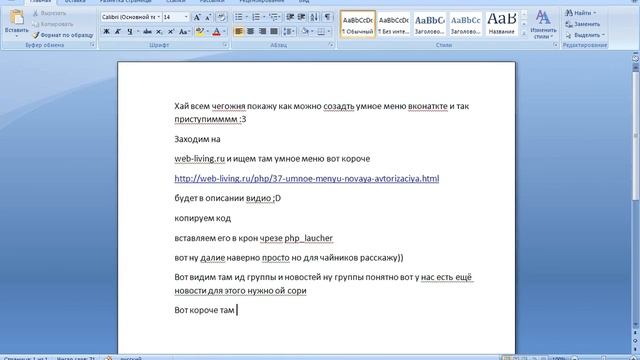Click the justify alignment icon
This screenshot has width=640, height=360.
[x=274, y=31]
